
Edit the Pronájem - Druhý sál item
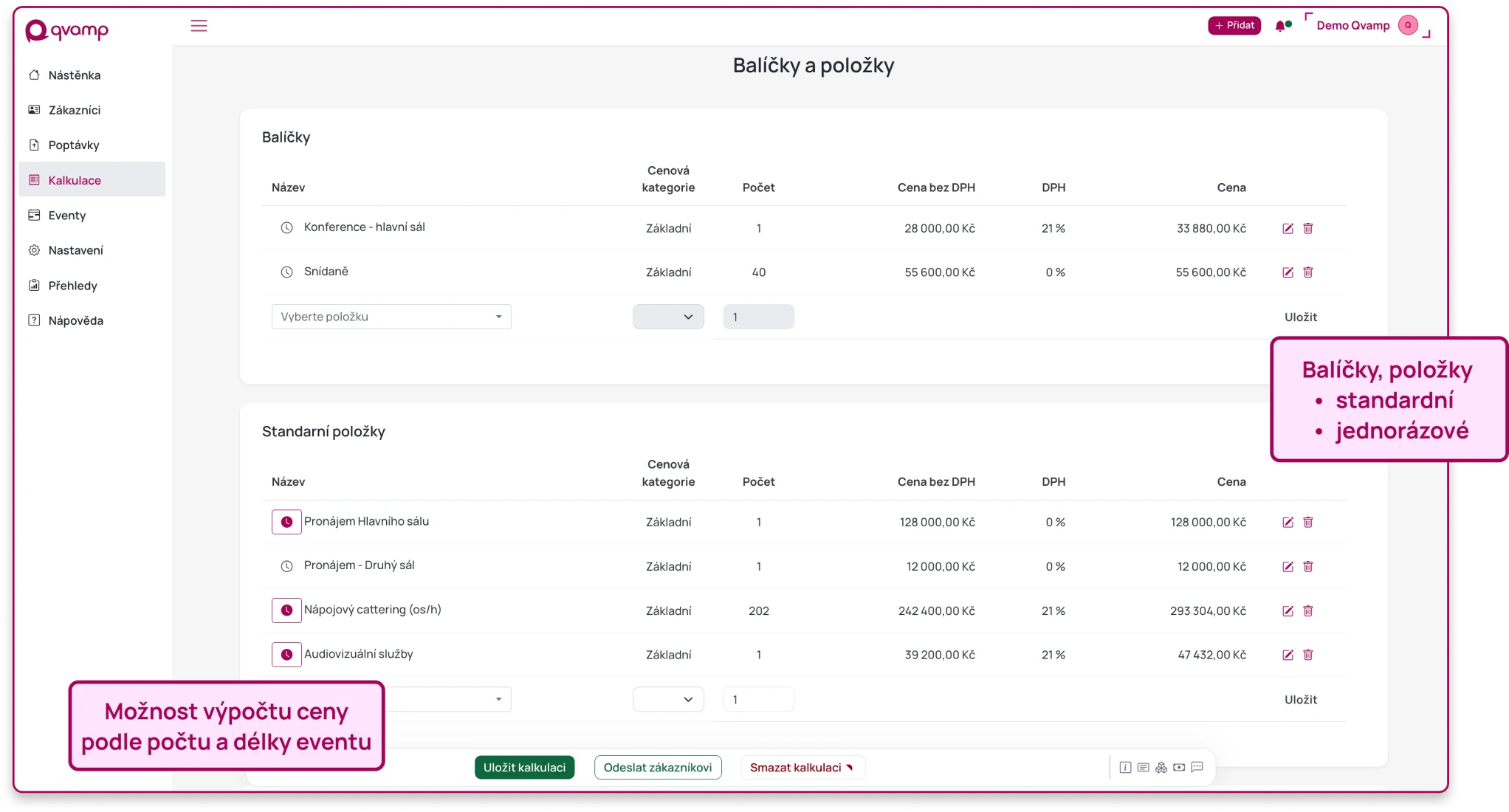[x=1288, y=566]
